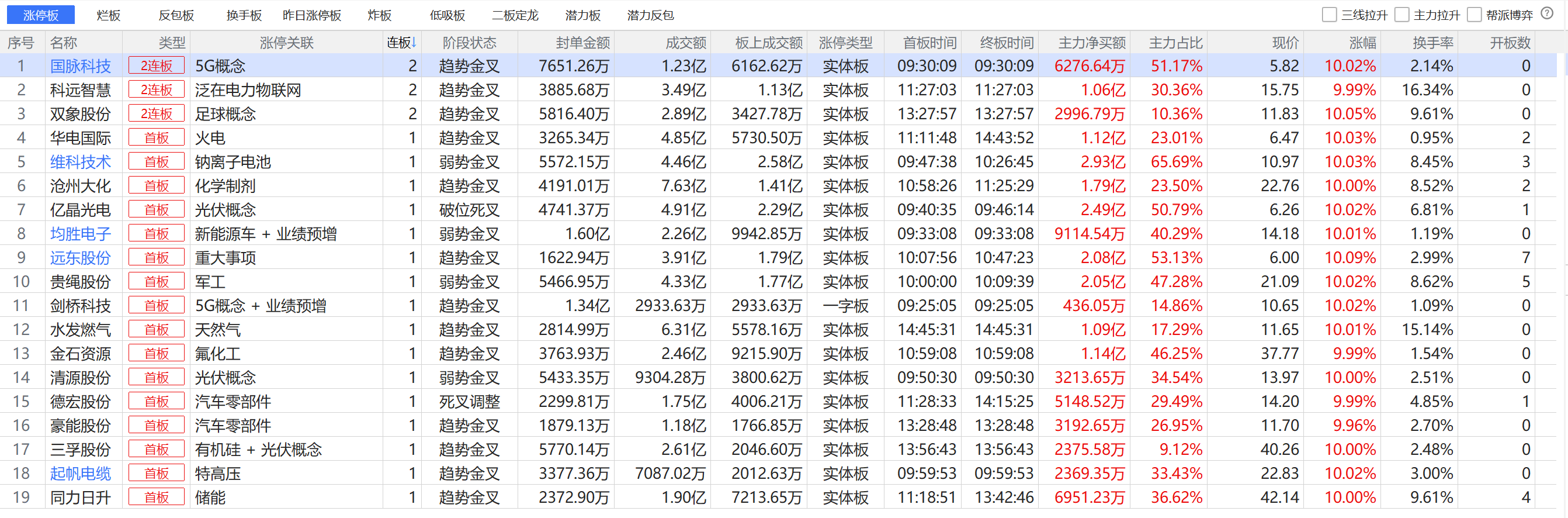The image size is (1568, 518).
Task: Click the 首板 tag for 沧州大化
Action: (x=157, y=186)
